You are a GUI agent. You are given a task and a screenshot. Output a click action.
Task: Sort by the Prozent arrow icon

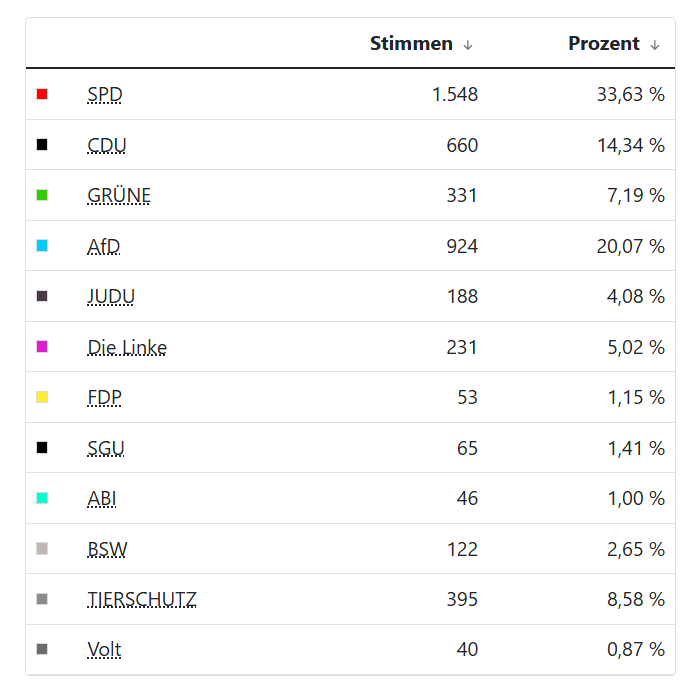click(x=655, y=45)
